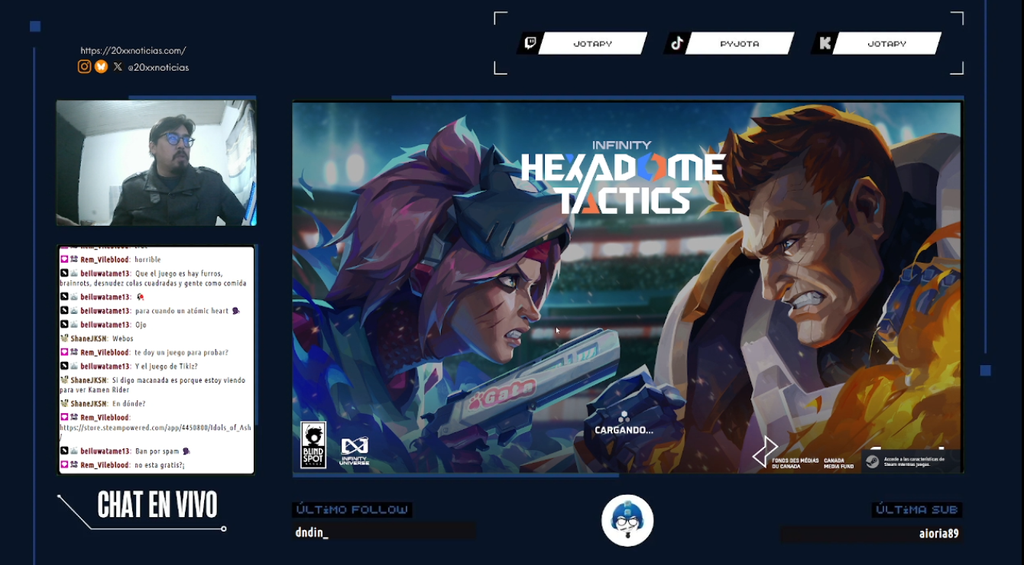Open the 20xxnoticias.com website link
The image size is (1024, 565).
pos(133,50)
